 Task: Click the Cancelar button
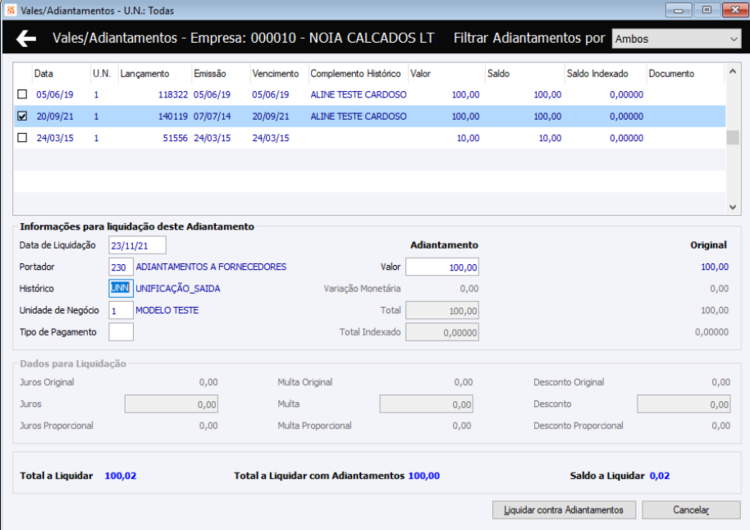pyautogui.click(x=691, y=510)
